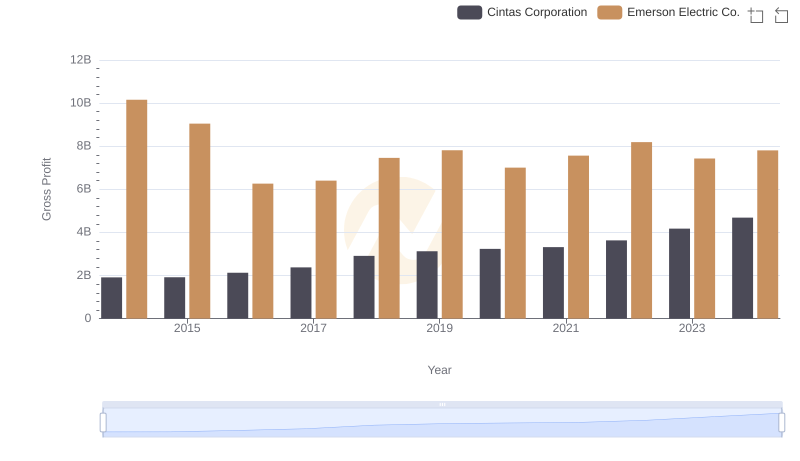The width and height of the screenshot is (800, 461).
Task: Click the 2015 x-axis label
Action: (187, 328)
